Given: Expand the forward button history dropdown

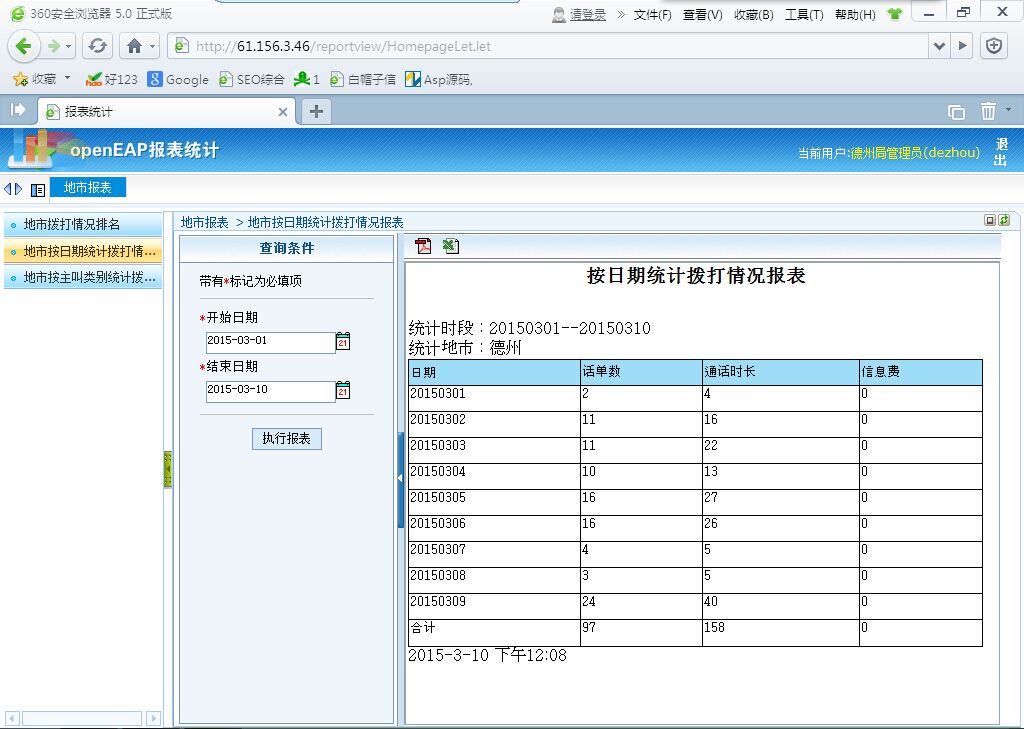Looking at the screenshot, I should pos(69,46).
